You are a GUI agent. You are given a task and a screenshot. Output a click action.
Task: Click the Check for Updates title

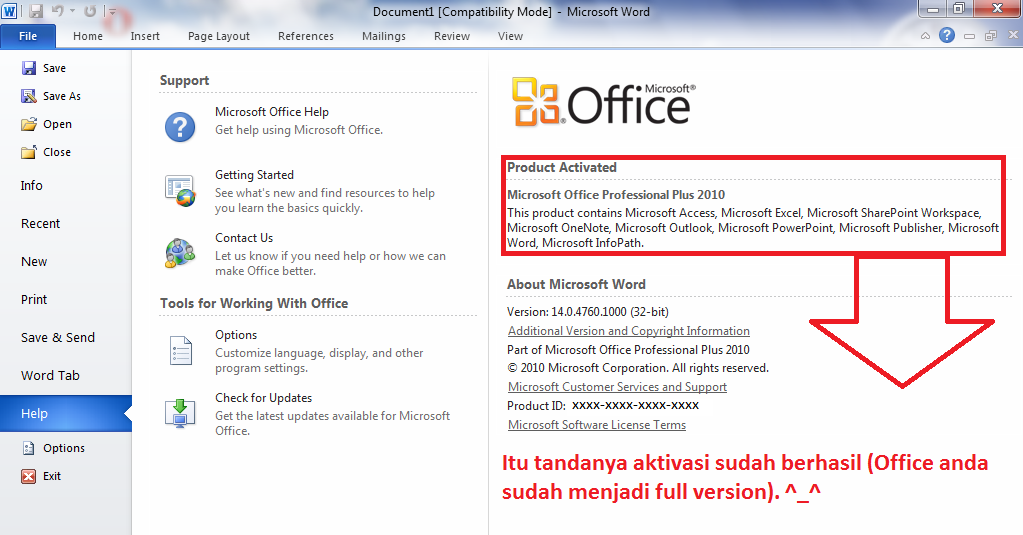(x=264, y=397)
